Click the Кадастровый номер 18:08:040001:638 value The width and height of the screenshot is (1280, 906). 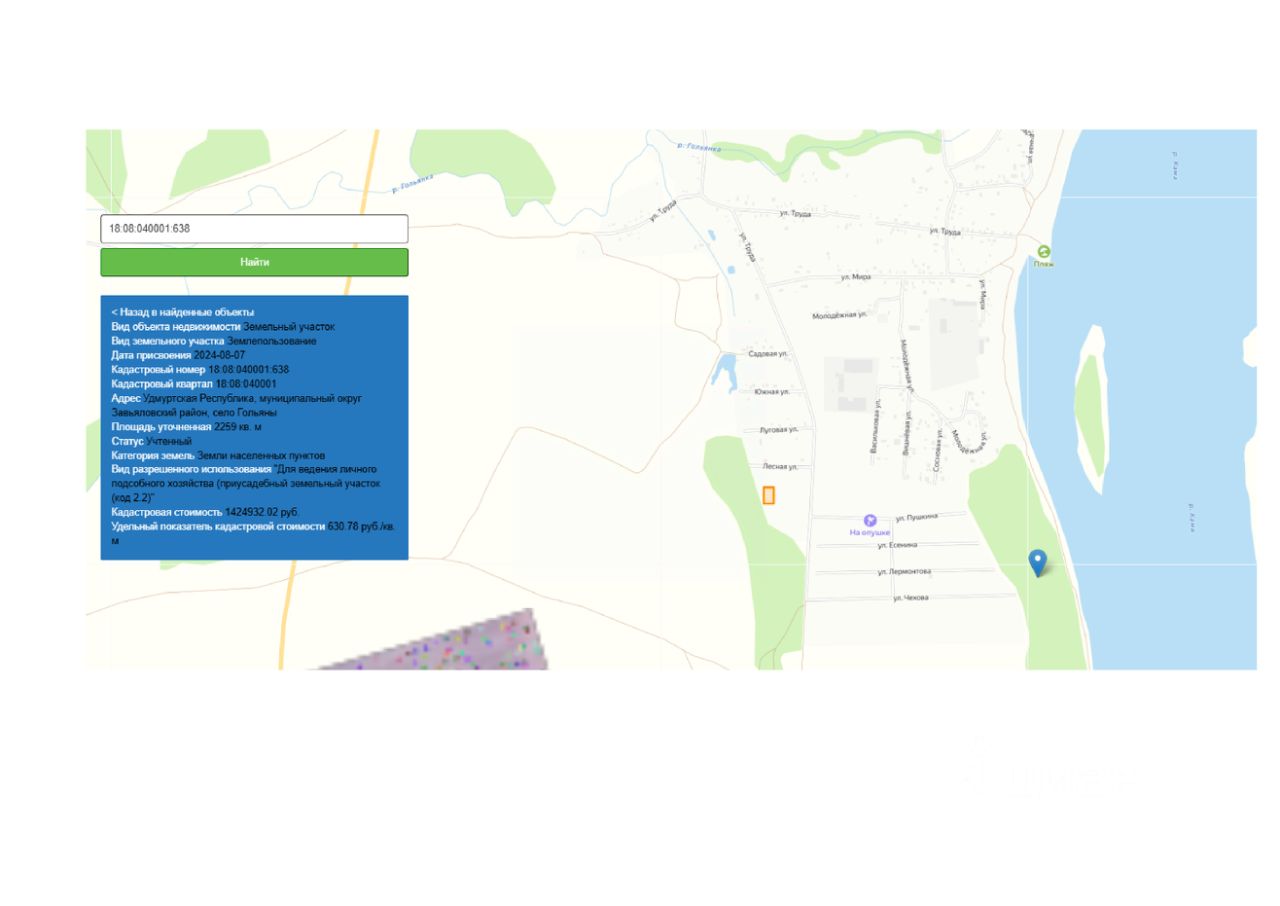tap(248, 370)
